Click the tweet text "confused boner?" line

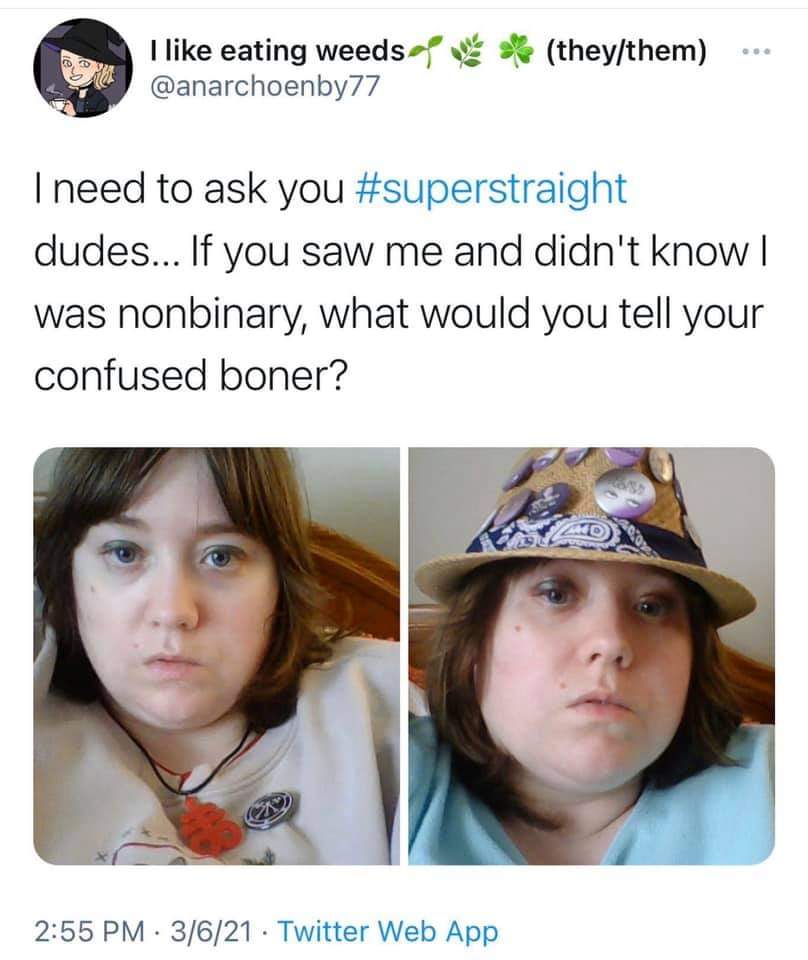click(190, 375)
